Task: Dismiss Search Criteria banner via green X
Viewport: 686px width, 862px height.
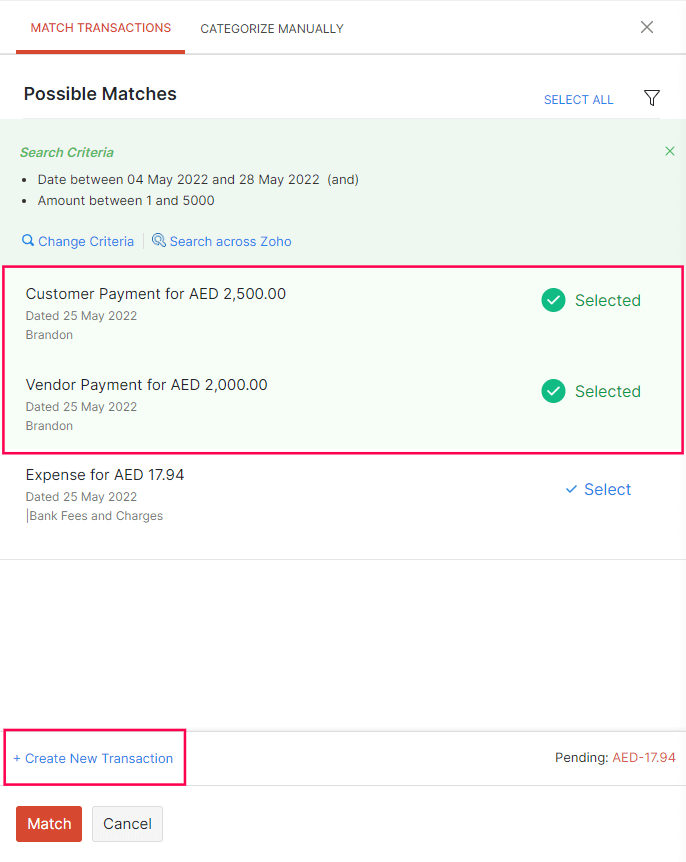Action: click(x=670, y=151)
